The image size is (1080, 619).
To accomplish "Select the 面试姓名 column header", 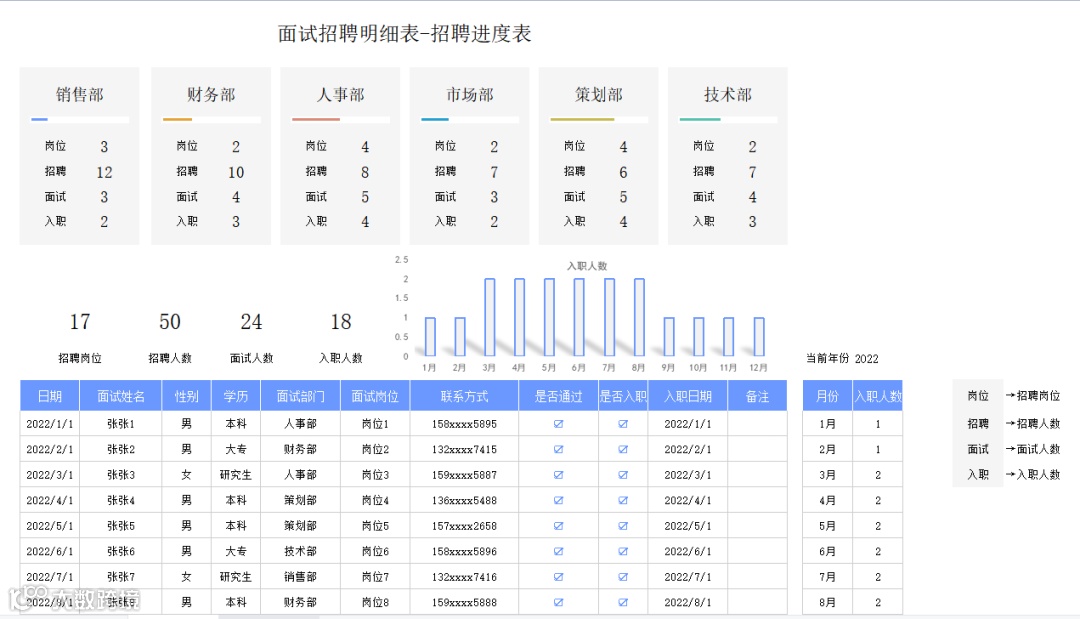I will pyautogui.click(x=121, y=396).
